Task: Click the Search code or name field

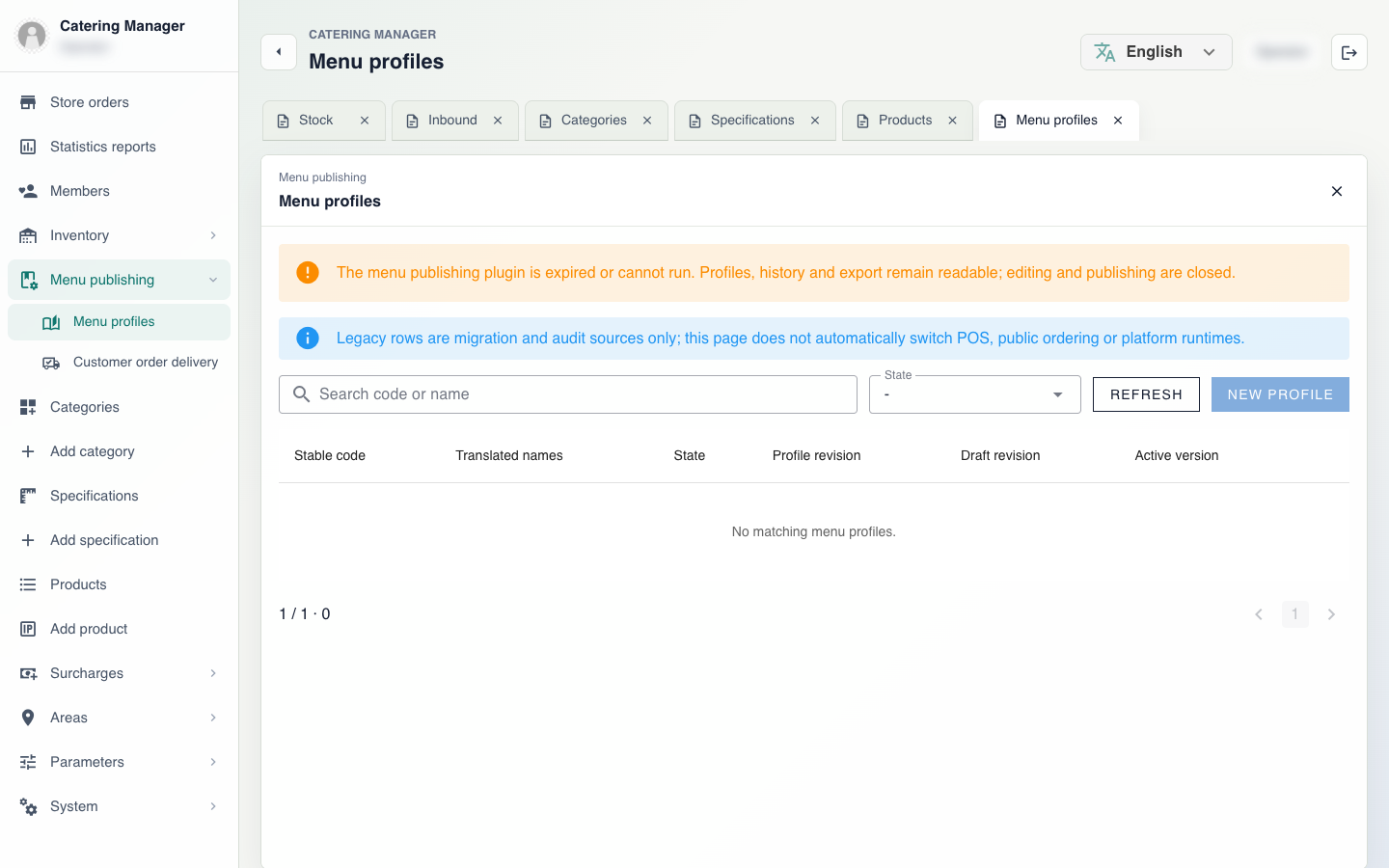Action: coord(568,394)
